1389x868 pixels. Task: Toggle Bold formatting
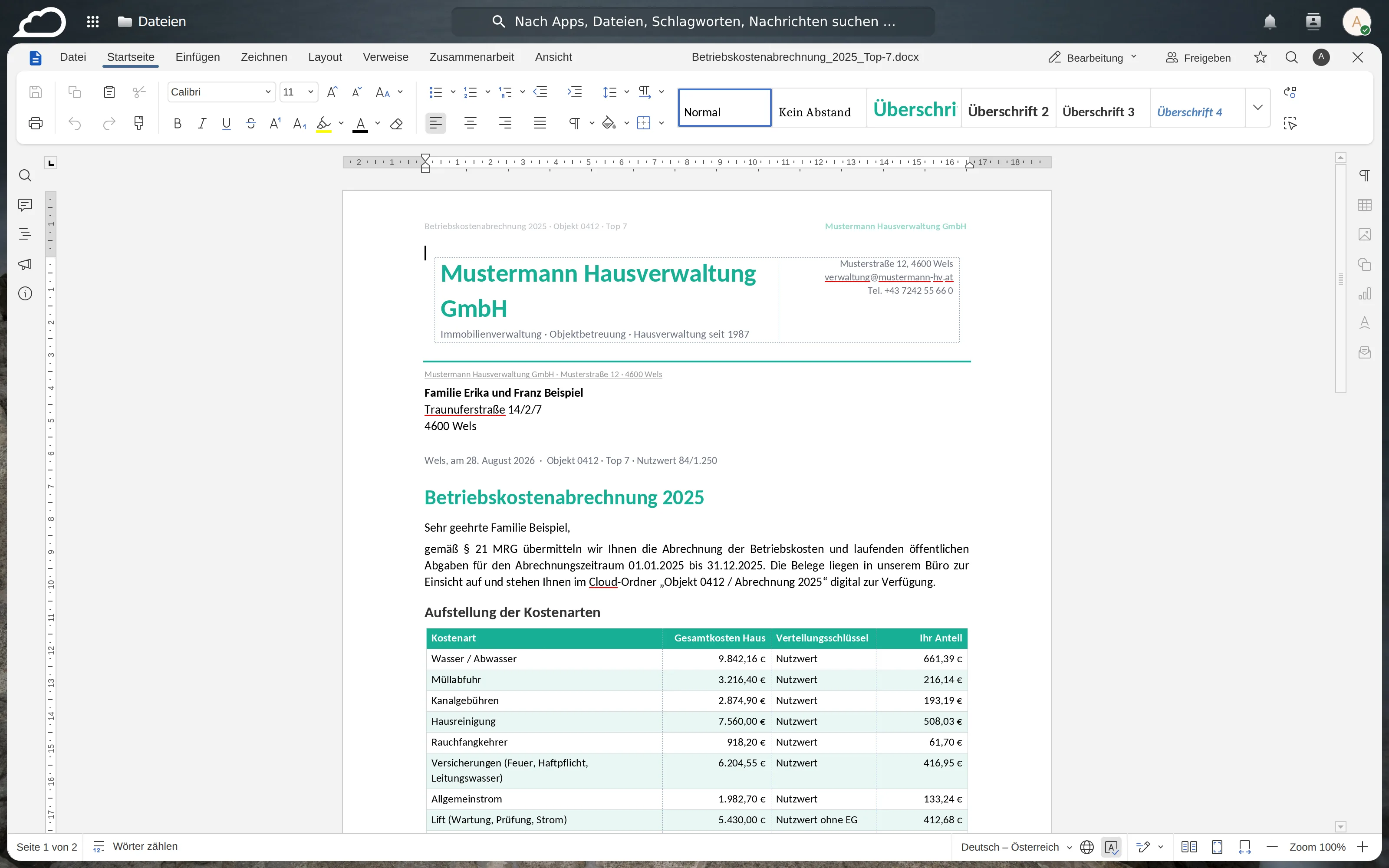178,123
